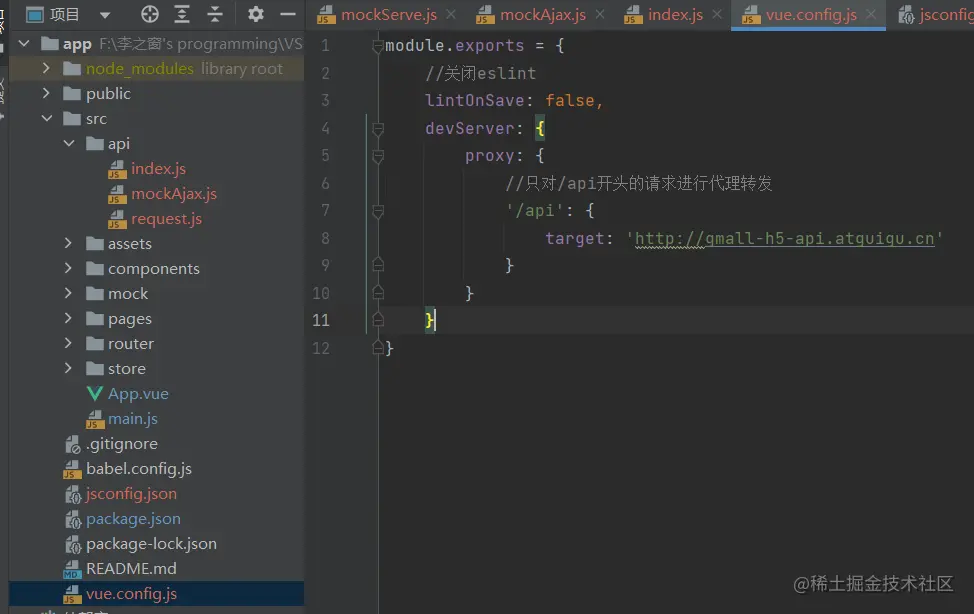Click the JSON icon of package-lock.json
The image size is (974, 614).
coord(73,544)
